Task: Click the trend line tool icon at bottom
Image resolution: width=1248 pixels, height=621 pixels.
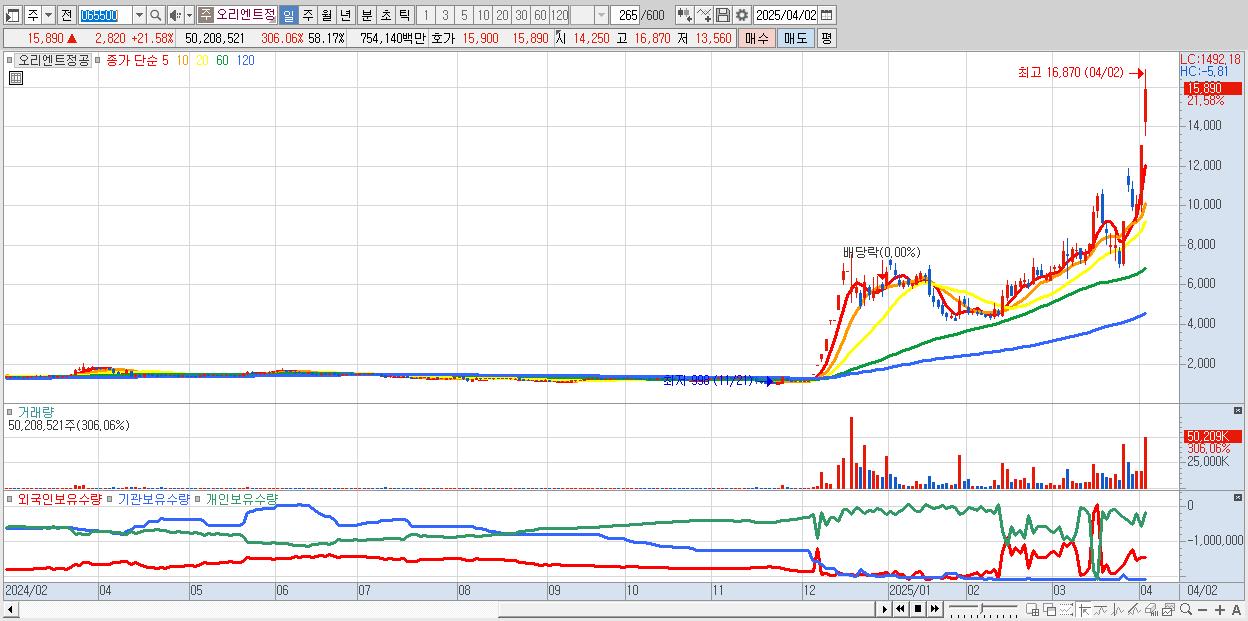Action: tap(1101, 609)
